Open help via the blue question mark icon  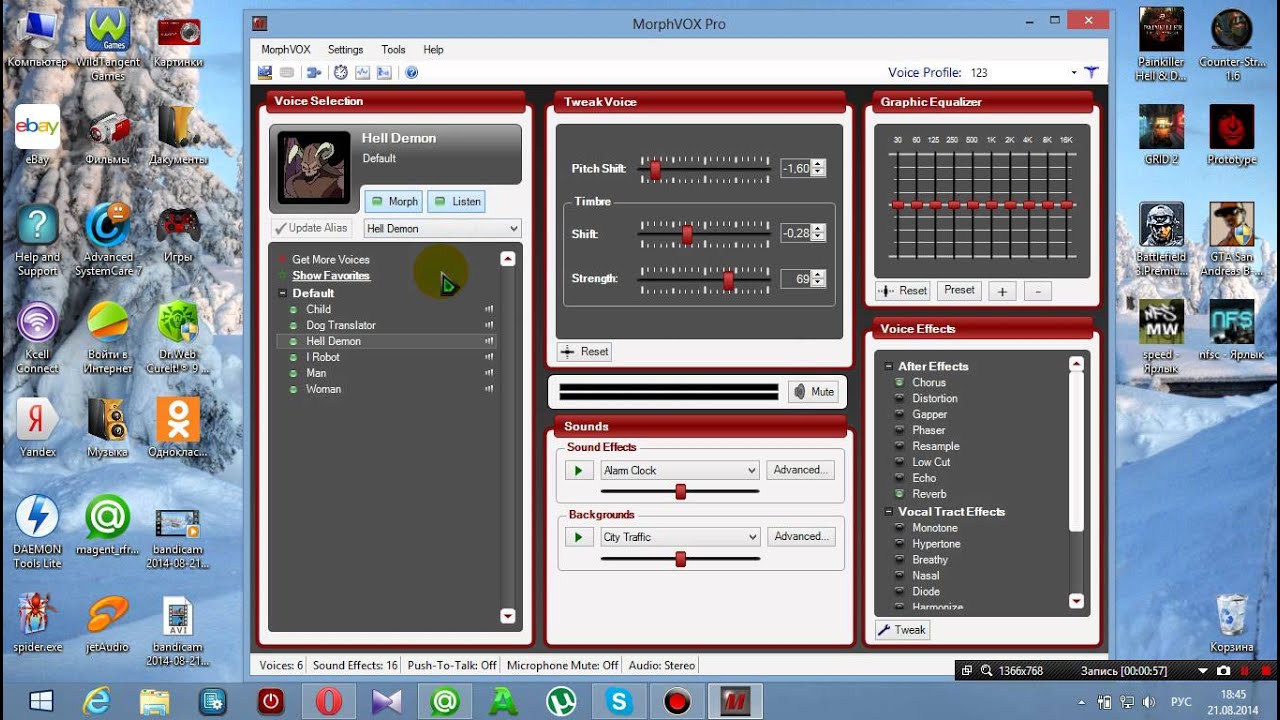tap(412, 72)
